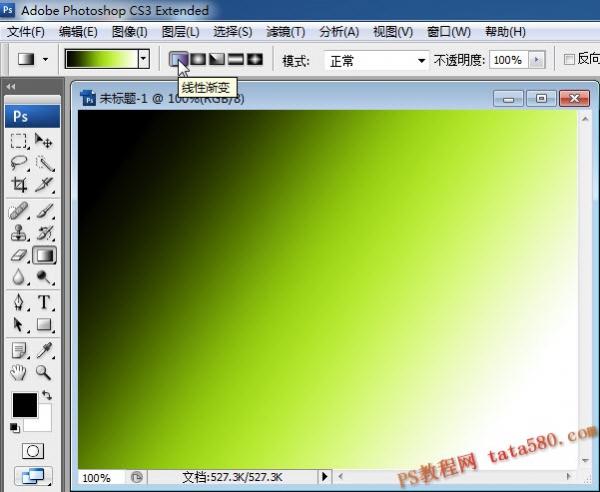Edit the gradient preview bar
This screenshot has height=492, width=600.
(x=102, y=59)
